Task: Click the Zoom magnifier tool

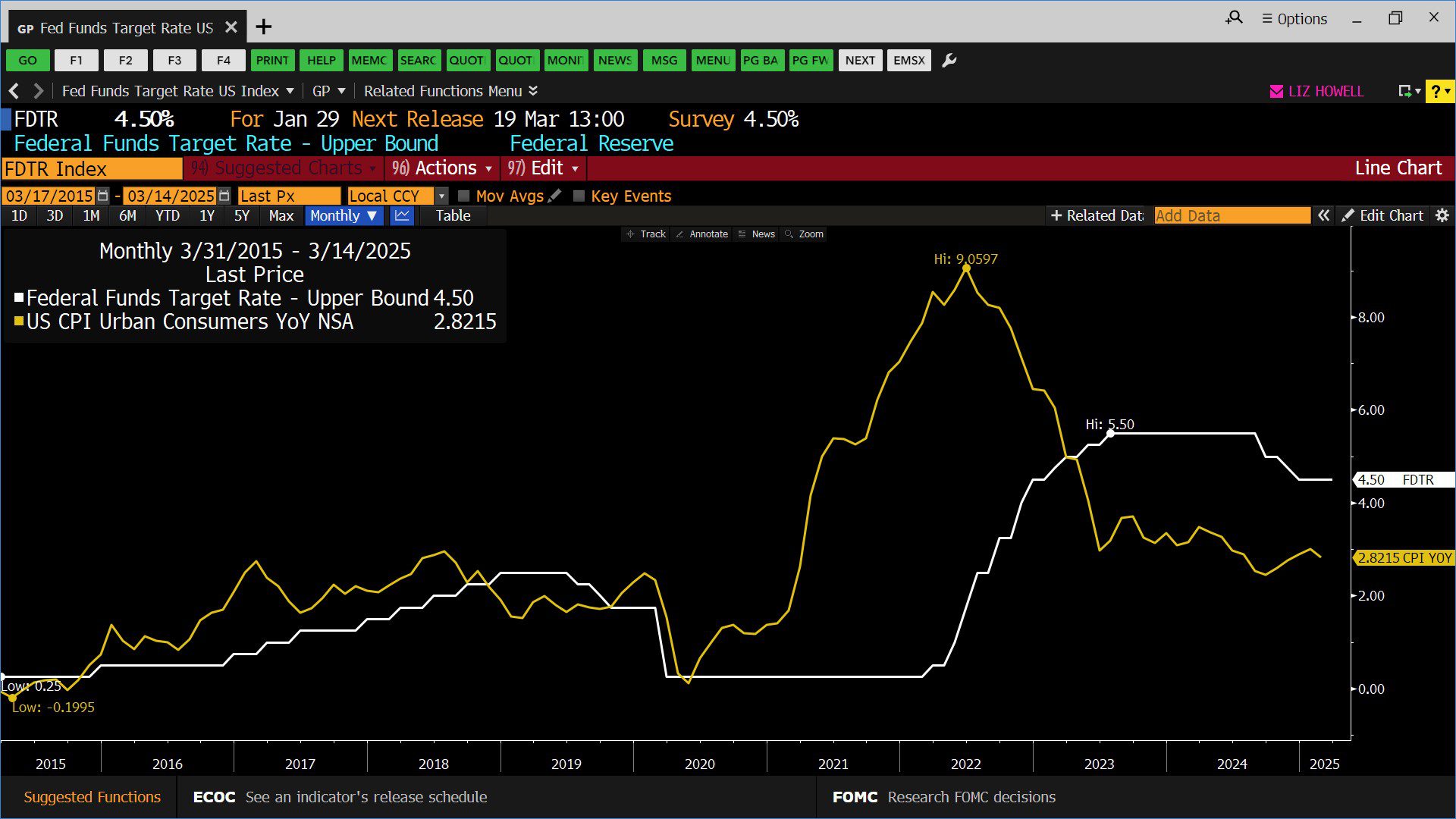Action: click(x=804, y=234)
